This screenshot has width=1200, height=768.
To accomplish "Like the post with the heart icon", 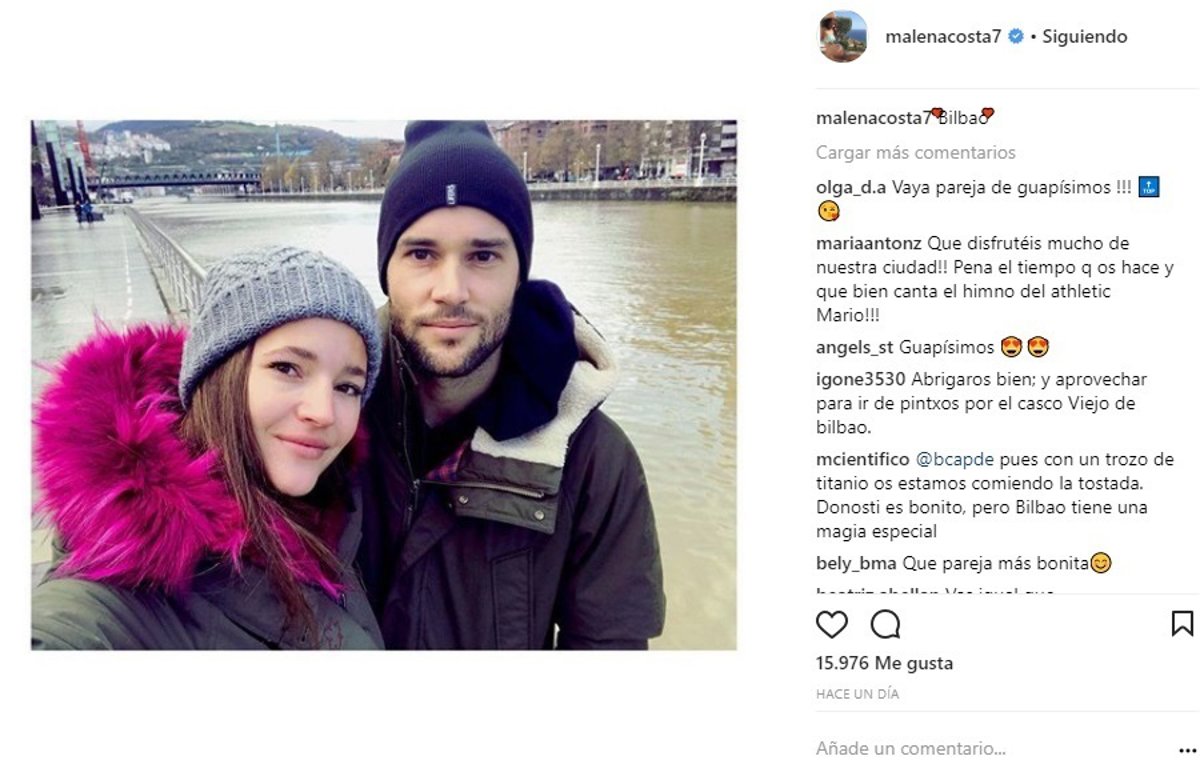I will 832,624.
